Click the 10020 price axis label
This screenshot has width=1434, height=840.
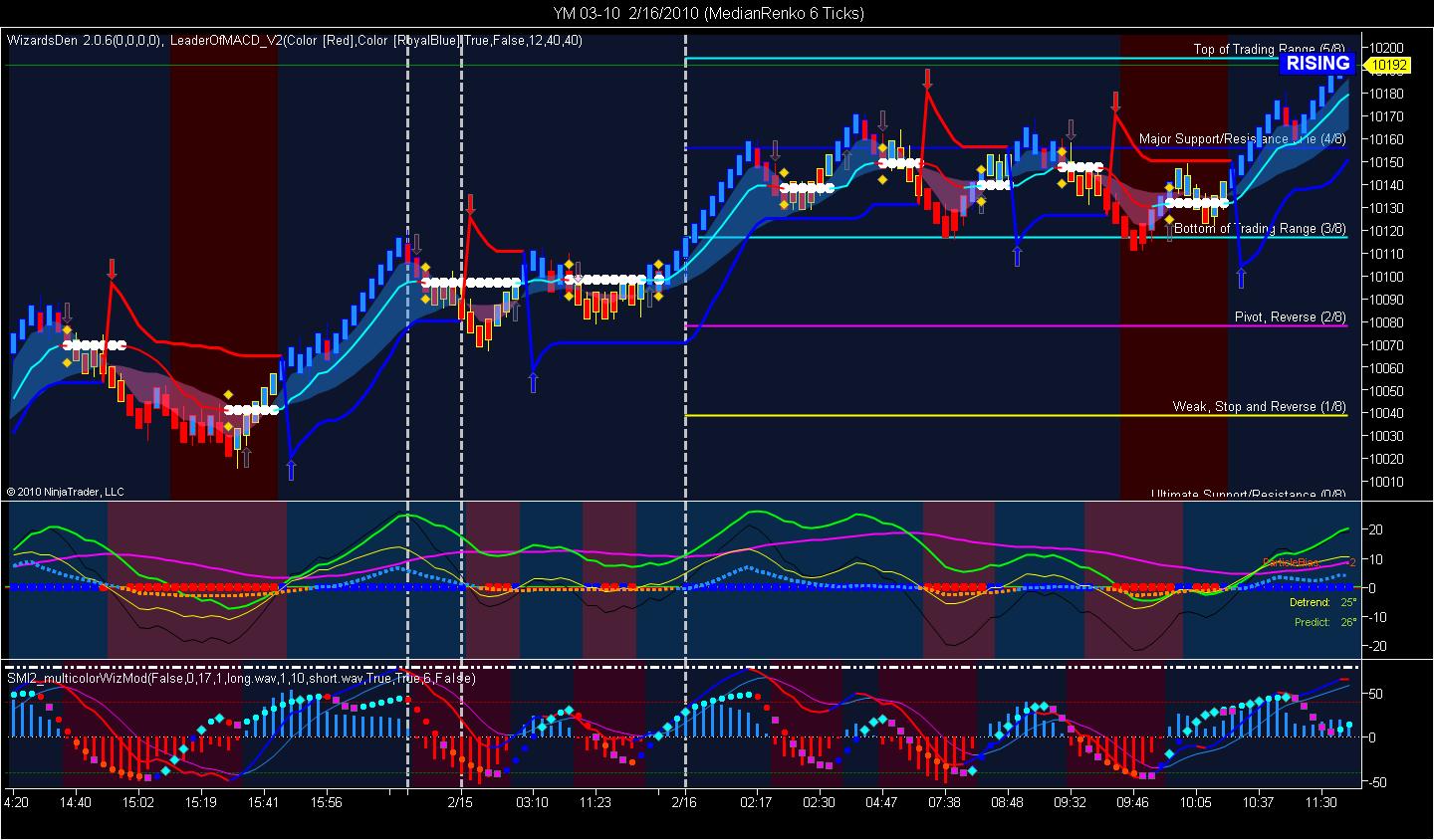pos(1386,459)
